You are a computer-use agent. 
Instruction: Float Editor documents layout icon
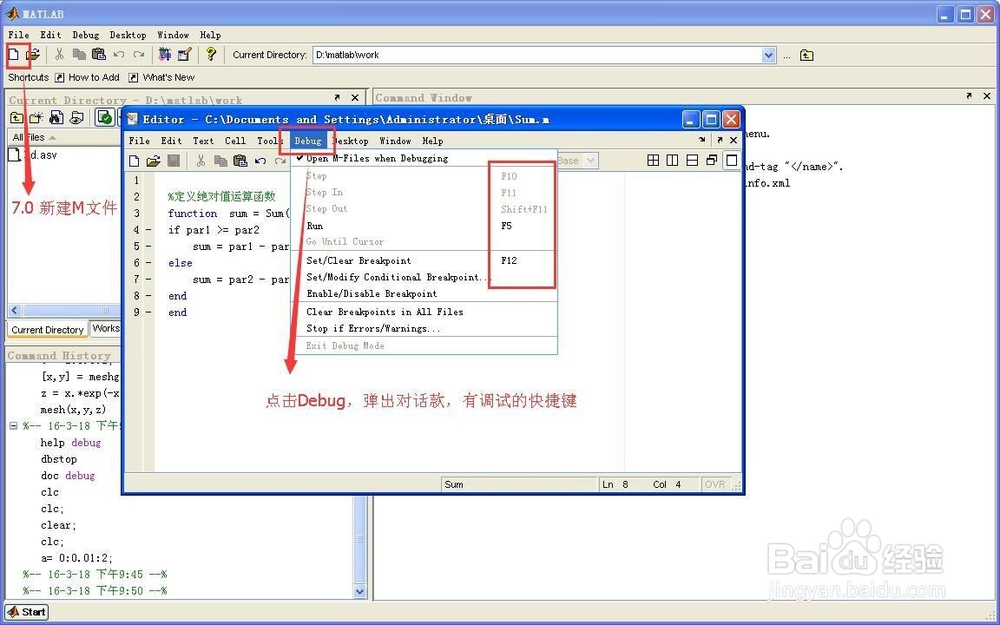(x=712, y=160)
